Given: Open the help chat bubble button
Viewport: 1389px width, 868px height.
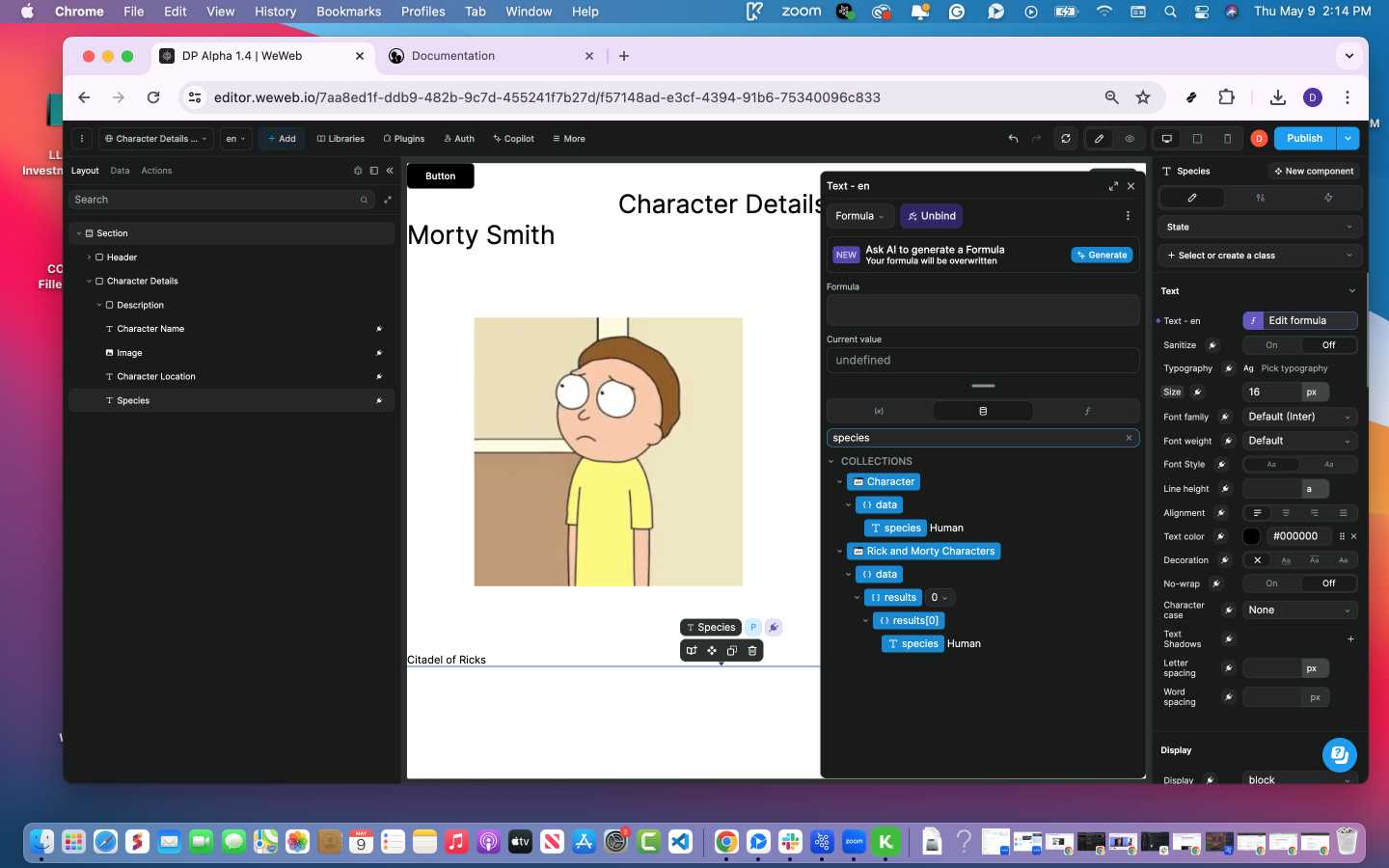Looking at the screenshot, I should coord(1339,754).
